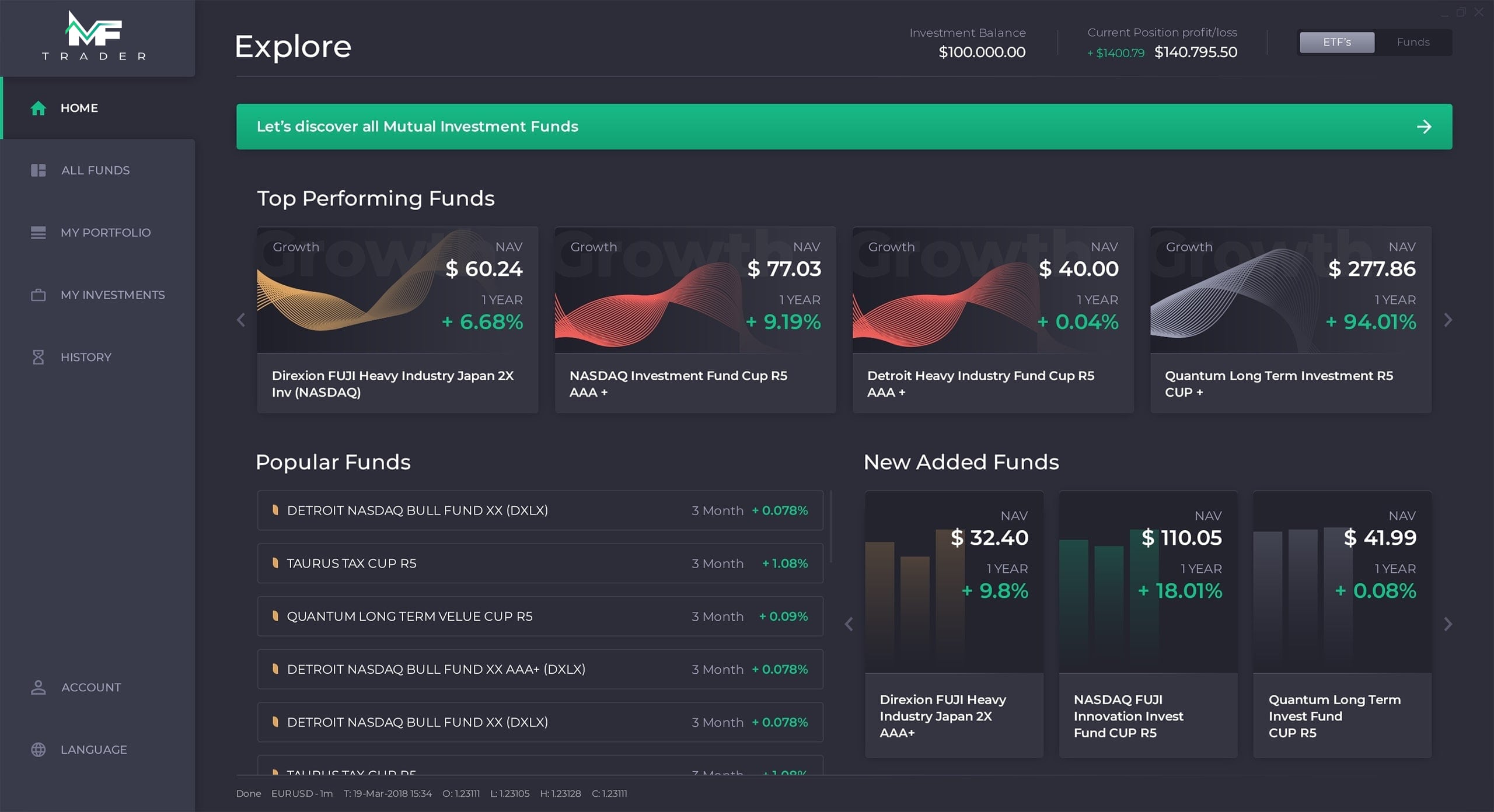
Task: Open NASDAQ FUJI Innovation Invest Fund card
Action: [1148, 624]
